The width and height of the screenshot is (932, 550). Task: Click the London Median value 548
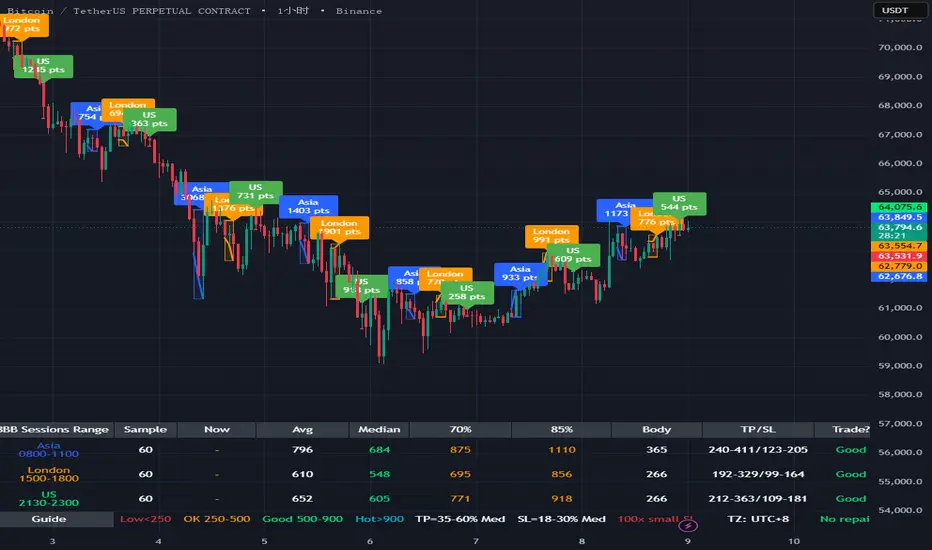(379, 474)
